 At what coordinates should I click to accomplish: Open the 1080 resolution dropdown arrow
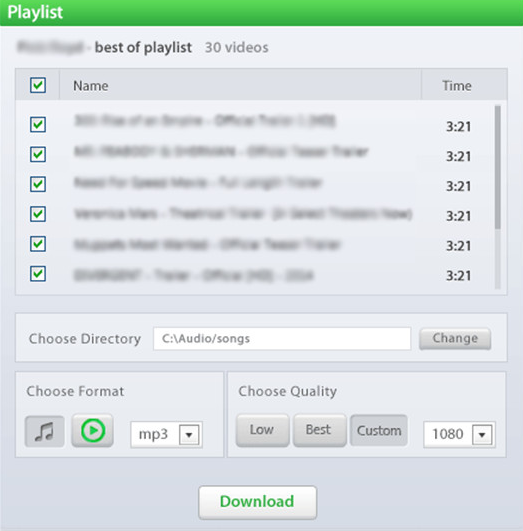point(482,434)
